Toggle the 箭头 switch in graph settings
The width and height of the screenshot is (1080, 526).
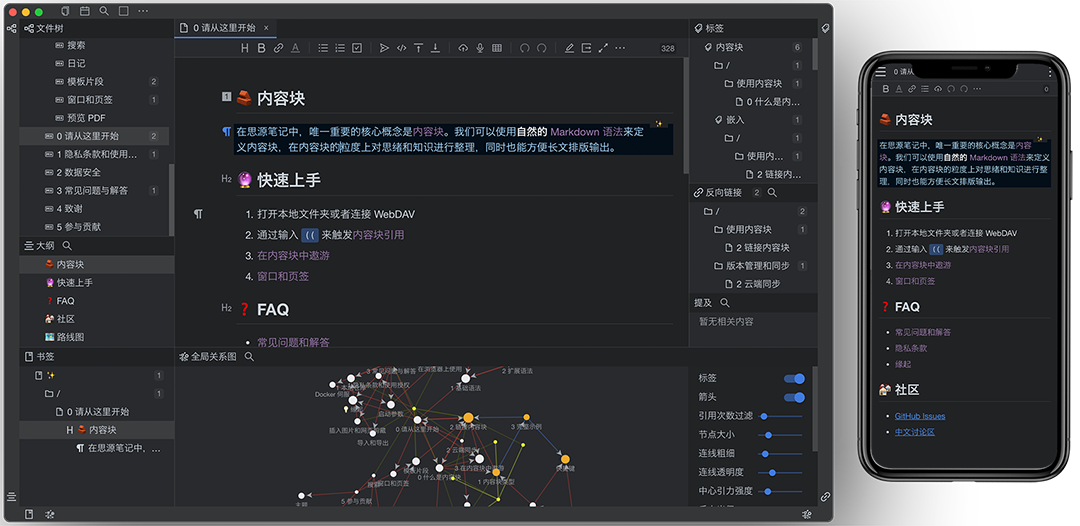click(x=794, y=397)
